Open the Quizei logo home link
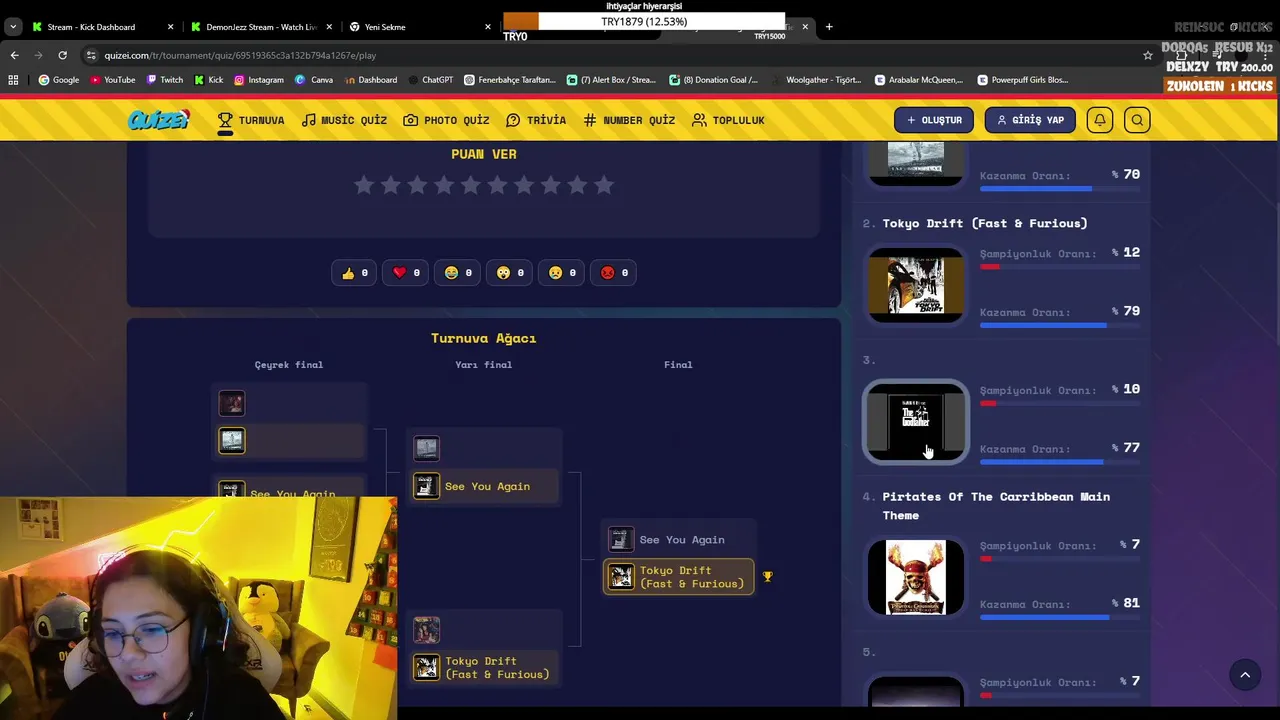 click(158, 120)
